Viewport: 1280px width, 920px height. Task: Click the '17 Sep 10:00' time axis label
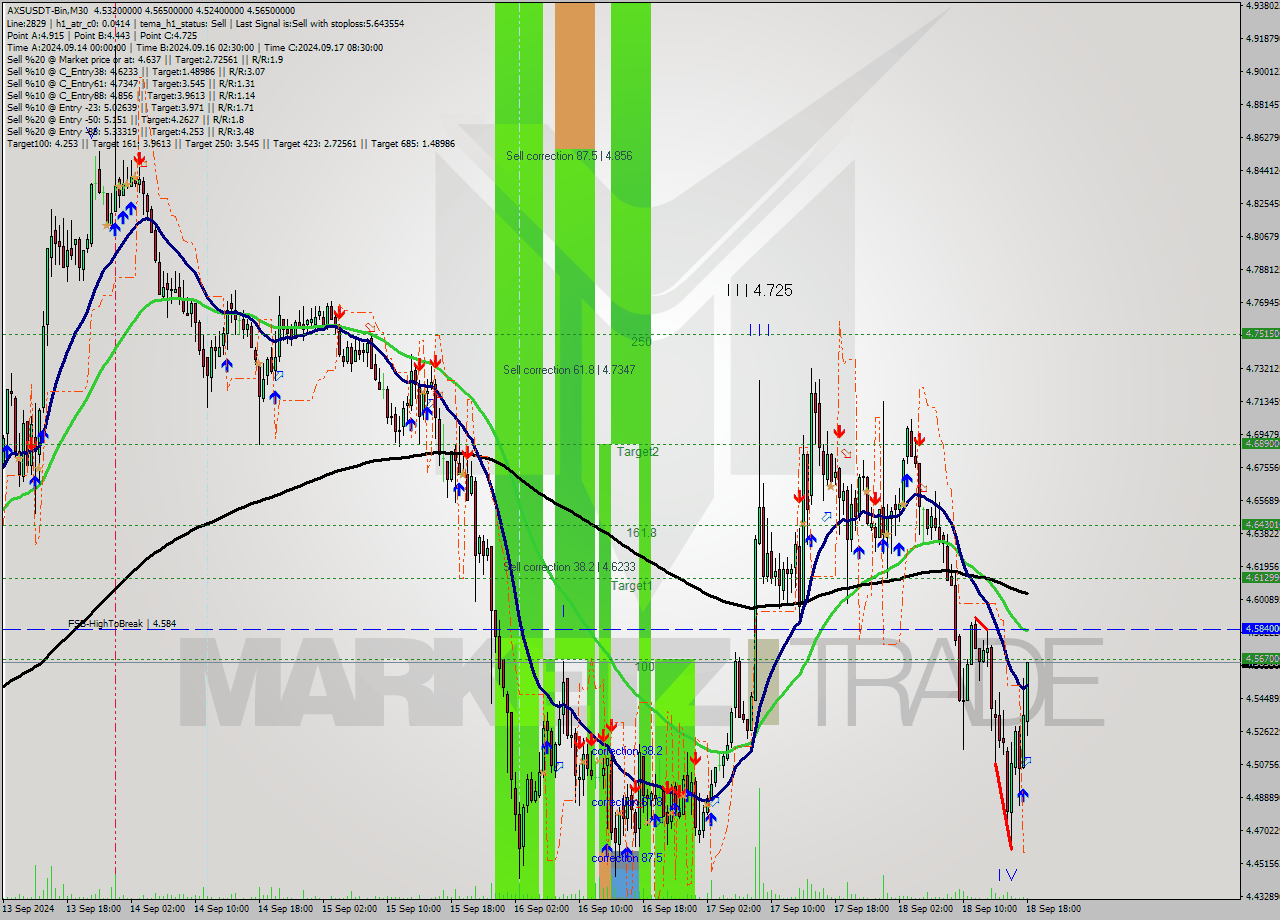point(798,910)
